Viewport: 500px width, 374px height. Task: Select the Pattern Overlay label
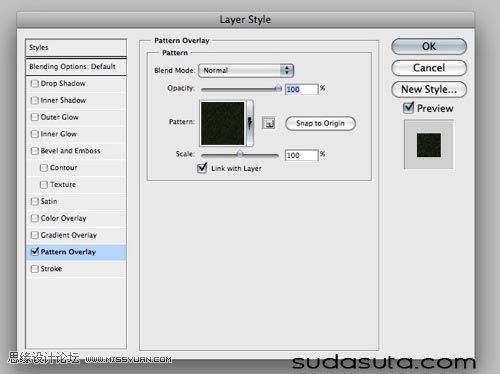point(68,252)
